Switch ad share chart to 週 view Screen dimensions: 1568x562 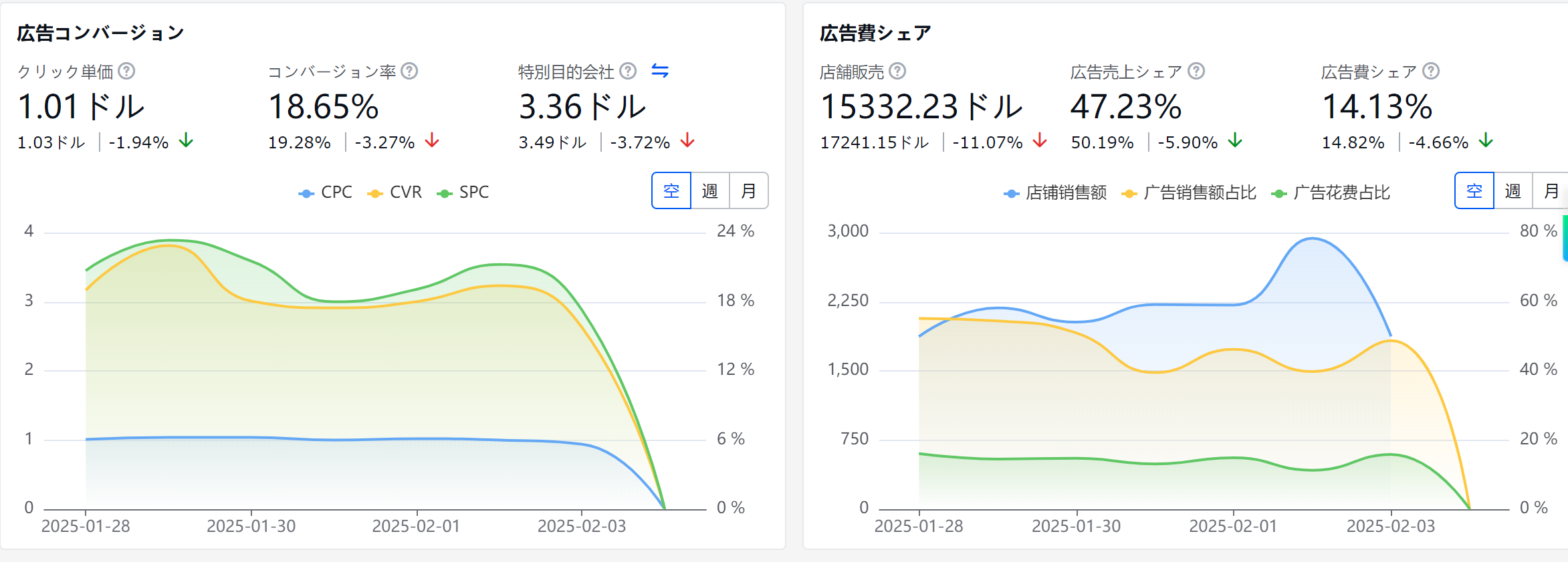coord(1513,191)
